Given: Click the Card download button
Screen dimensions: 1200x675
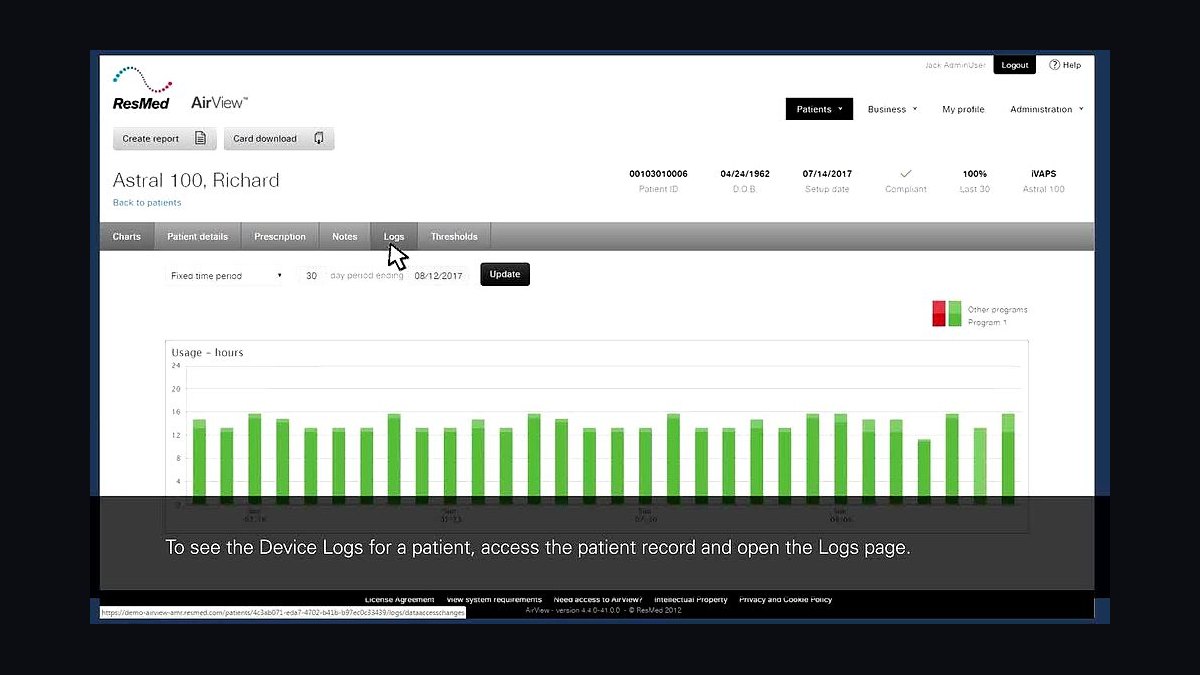Looking at the screenshot, I should point(278,139).
